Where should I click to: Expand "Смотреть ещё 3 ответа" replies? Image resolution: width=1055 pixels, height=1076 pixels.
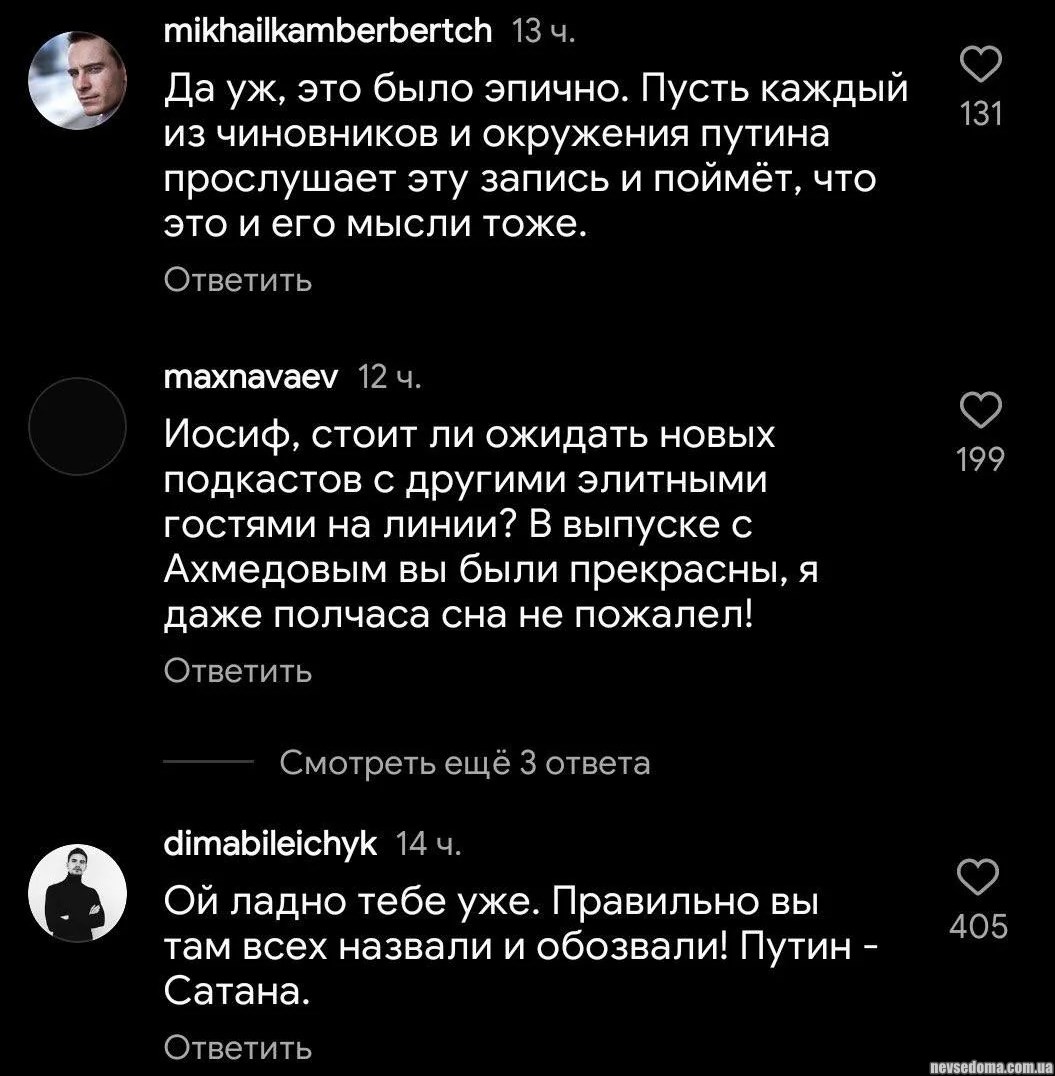(464, 764)
